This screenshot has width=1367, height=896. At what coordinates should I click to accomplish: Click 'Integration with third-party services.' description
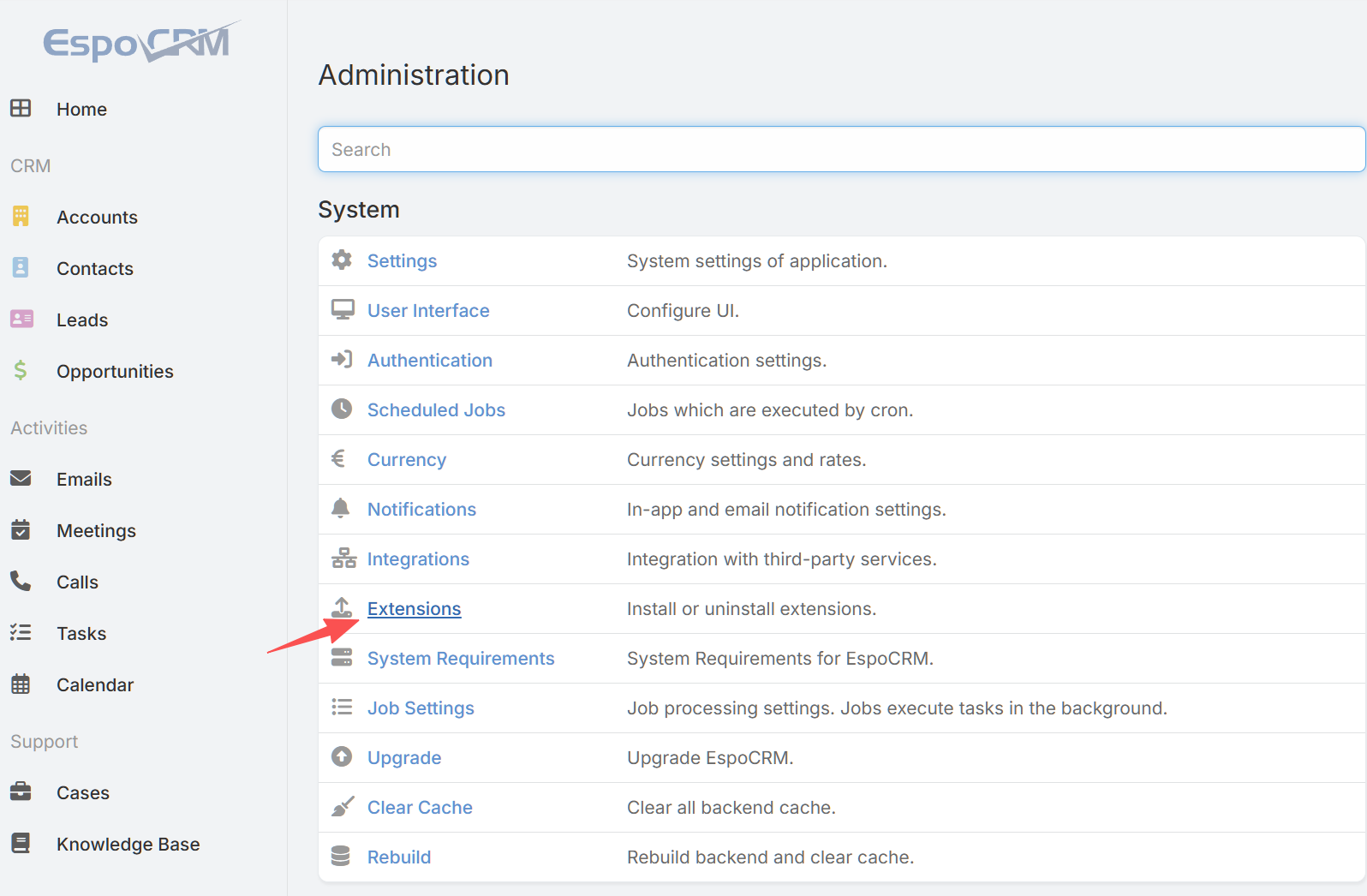click(x=782, y=559)
